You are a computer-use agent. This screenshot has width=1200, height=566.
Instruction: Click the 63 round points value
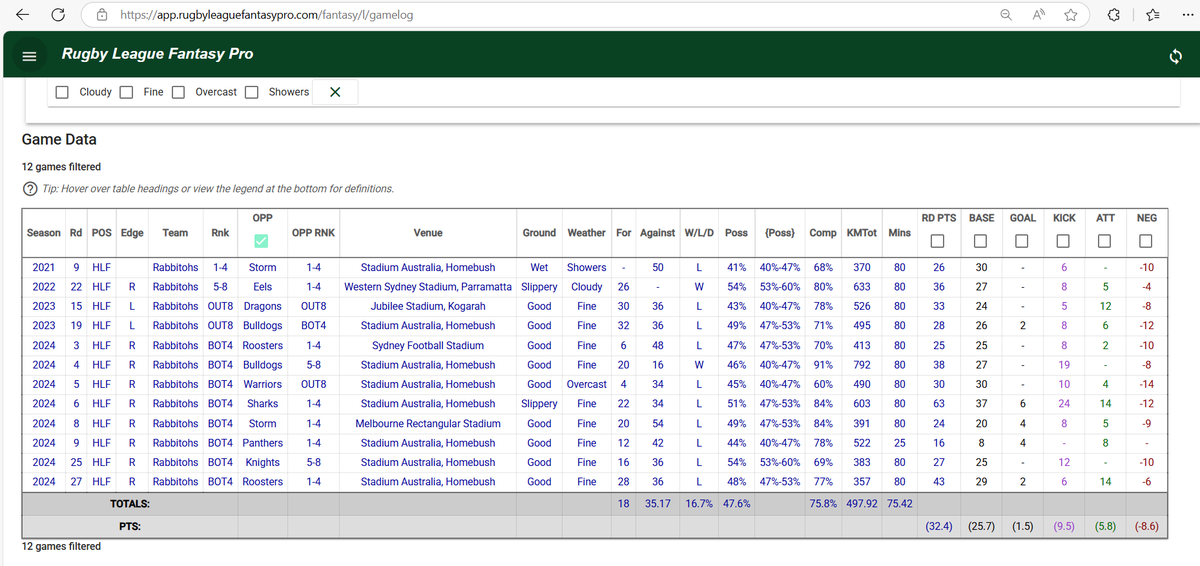[939, 404]
